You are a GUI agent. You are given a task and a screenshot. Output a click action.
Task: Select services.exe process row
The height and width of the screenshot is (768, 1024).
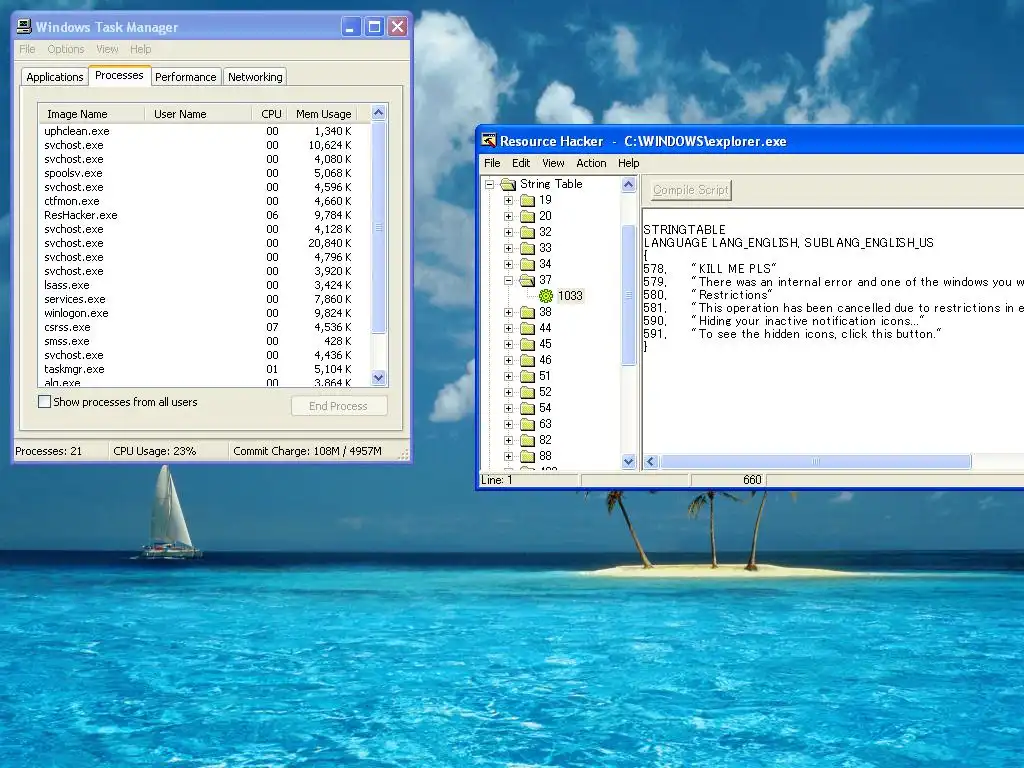click(204, 299)
